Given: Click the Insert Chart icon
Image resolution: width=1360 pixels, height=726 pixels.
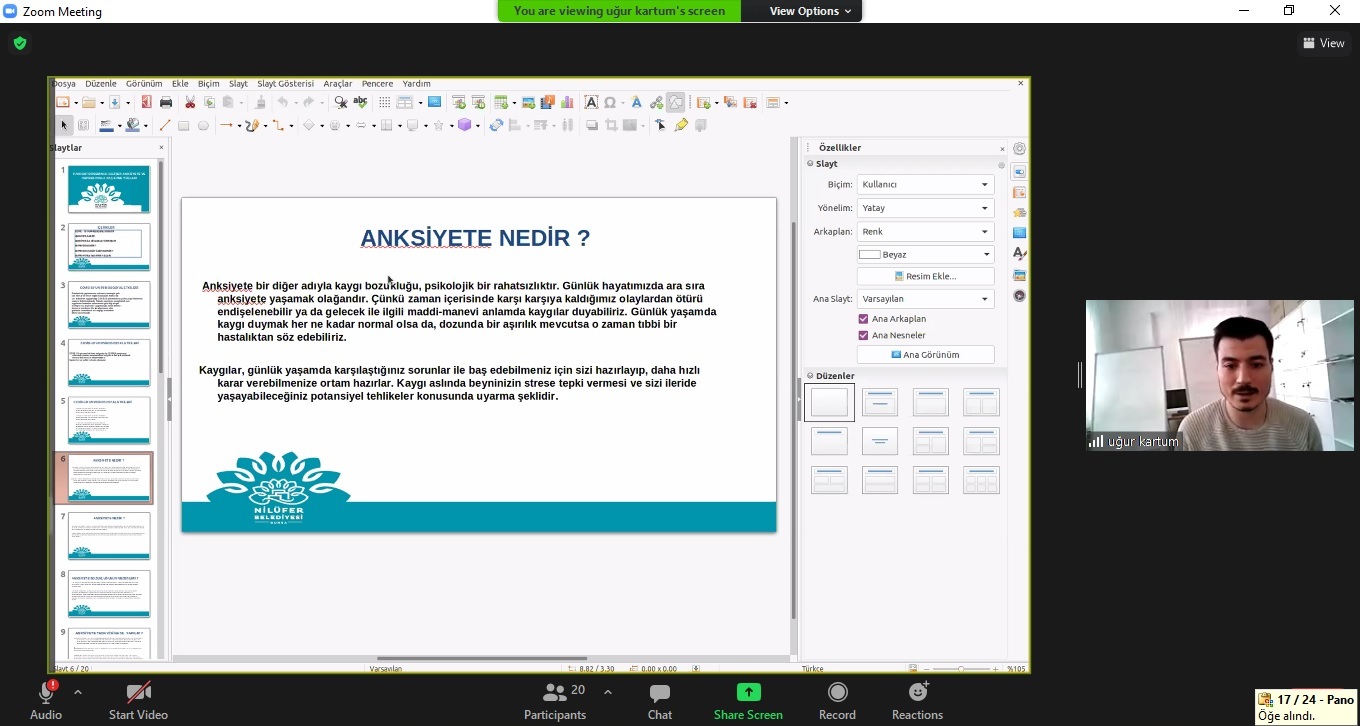Looking at the screenshot, I should tap(567, 102).
